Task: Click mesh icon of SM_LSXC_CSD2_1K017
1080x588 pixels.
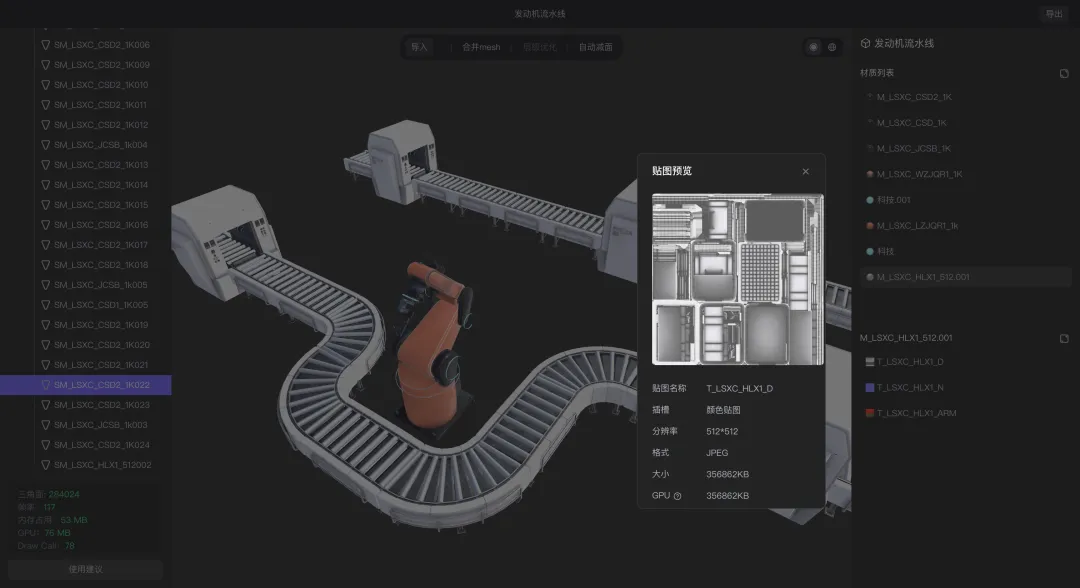Action: point(45,244)
